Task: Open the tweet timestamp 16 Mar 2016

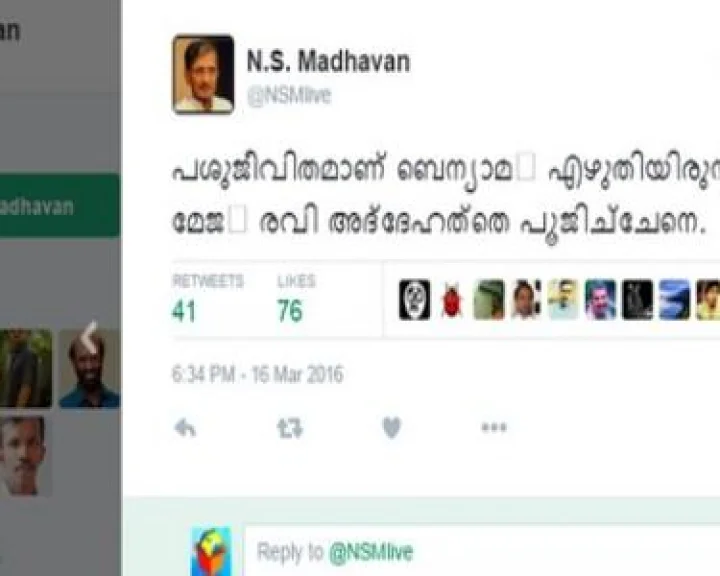Action: coord(258,374)
